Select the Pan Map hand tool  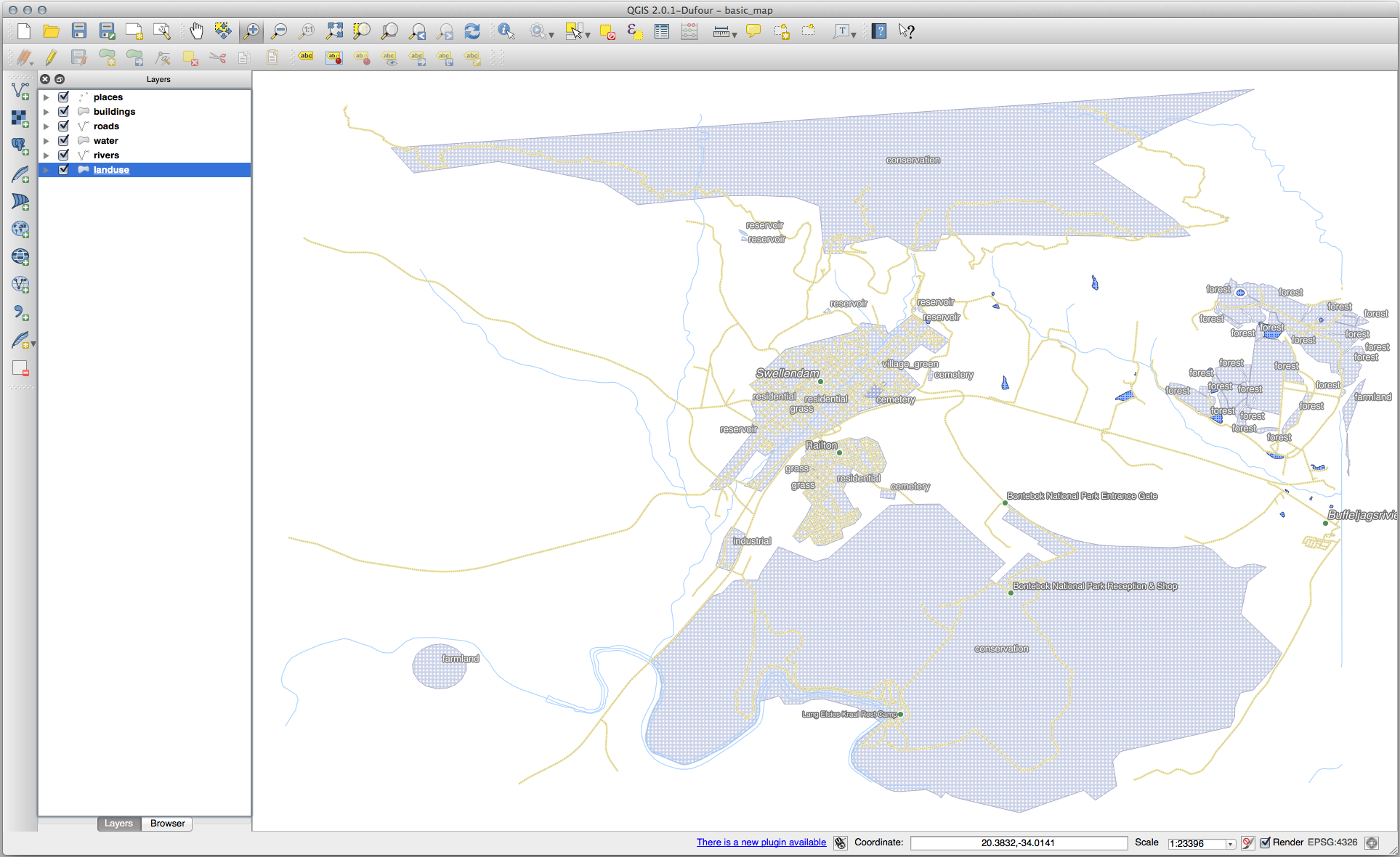click(x=196, y=31)
